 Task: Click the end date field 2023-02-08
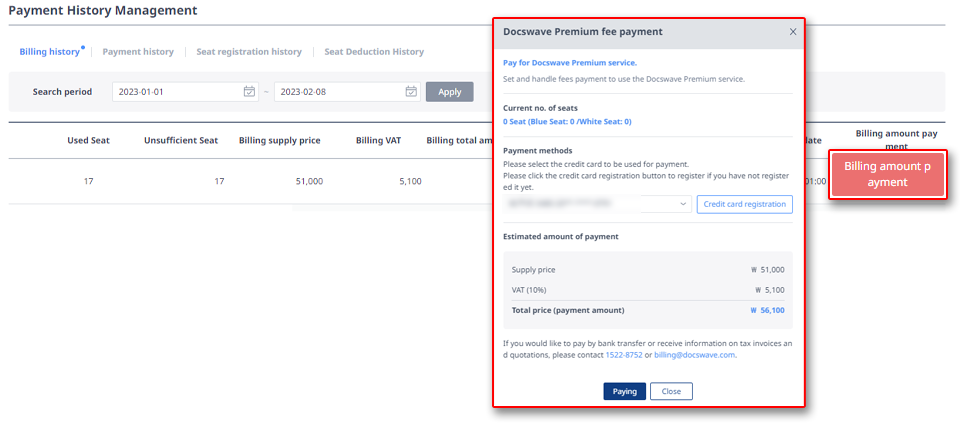347,92
